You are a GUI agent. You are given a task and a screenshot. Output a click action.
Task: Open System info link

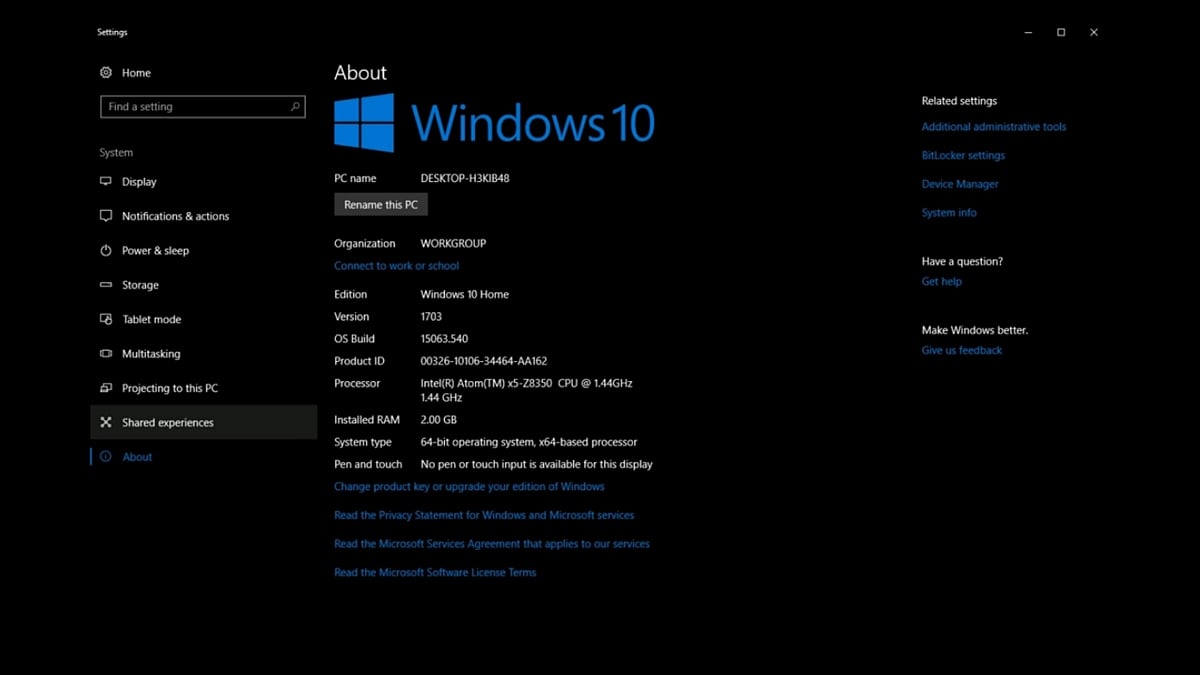point(949,212)
